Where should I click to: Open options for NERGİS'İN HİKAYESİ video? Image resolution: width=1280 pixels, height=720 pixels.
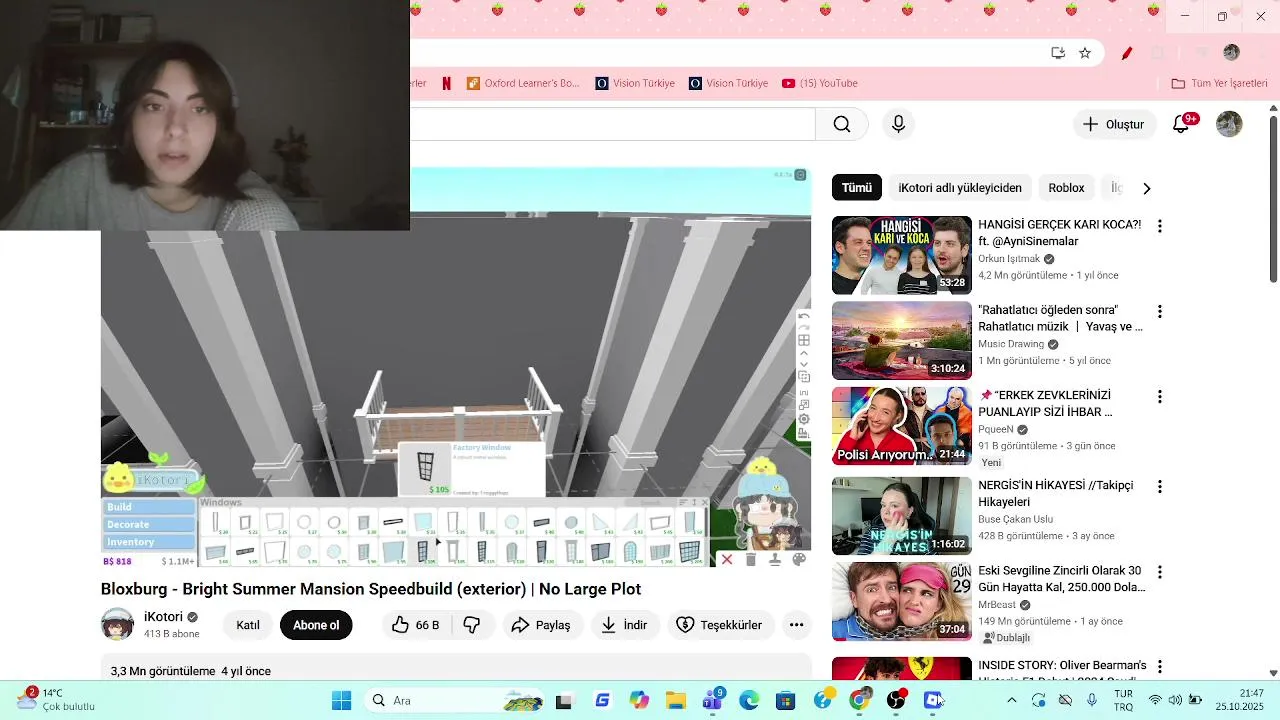1159,487
